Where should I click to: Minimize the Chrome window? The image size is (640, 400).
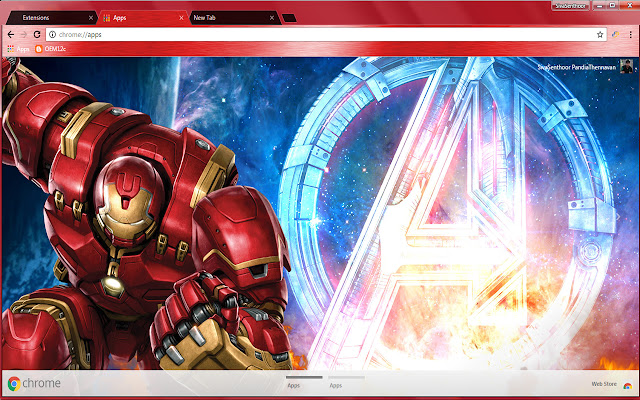pos(599,6)
